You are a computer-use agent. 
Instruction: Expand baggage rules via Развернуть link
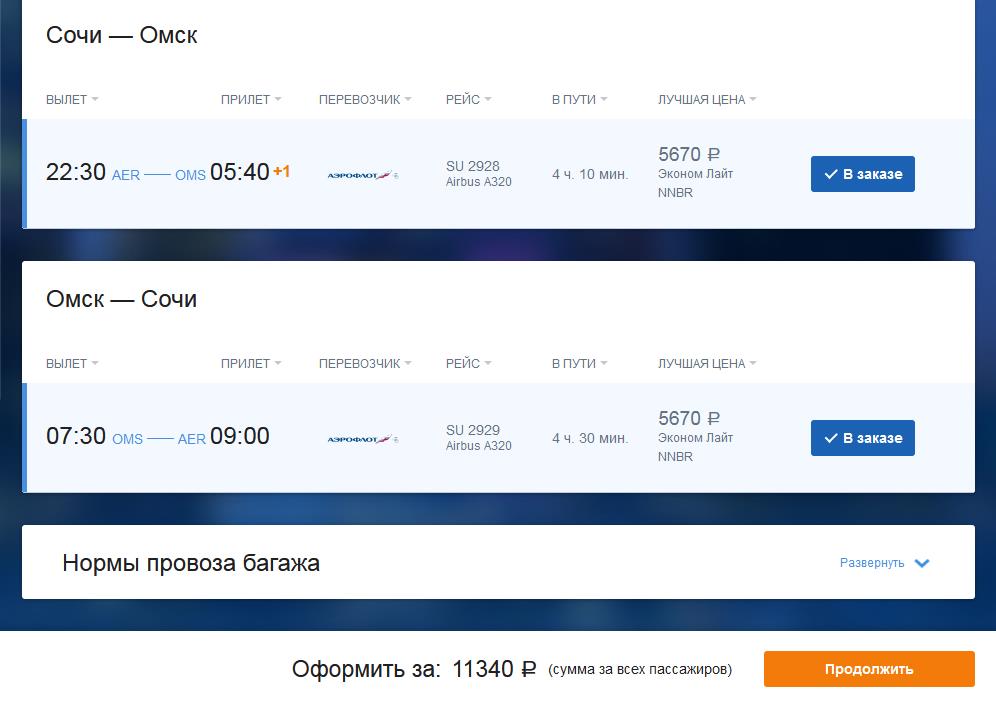(x=872, y=563)
